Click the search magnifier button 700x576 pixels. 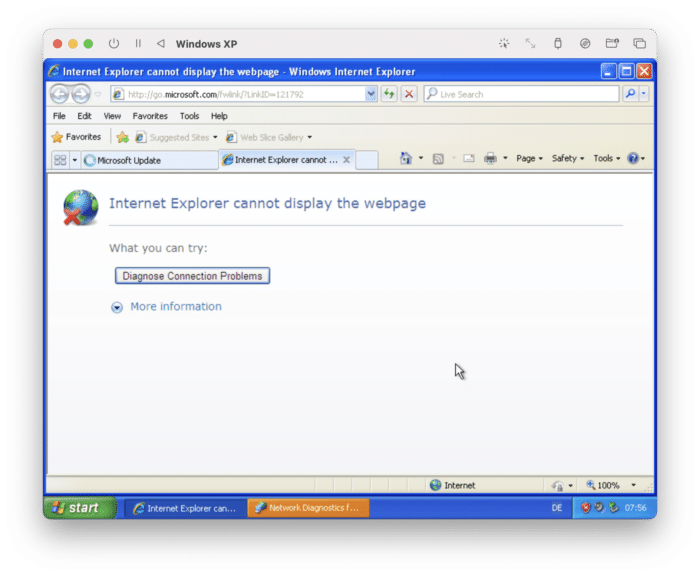(x=630, y=94)
